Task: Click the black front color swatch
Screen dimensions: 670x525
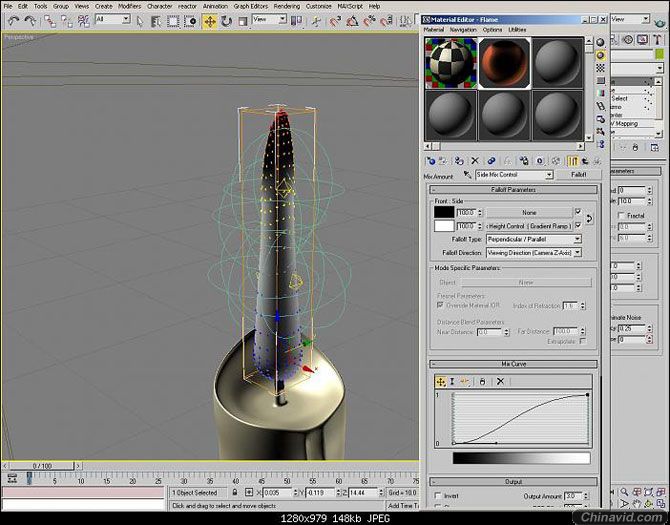Action: click(x=444, y=212)
